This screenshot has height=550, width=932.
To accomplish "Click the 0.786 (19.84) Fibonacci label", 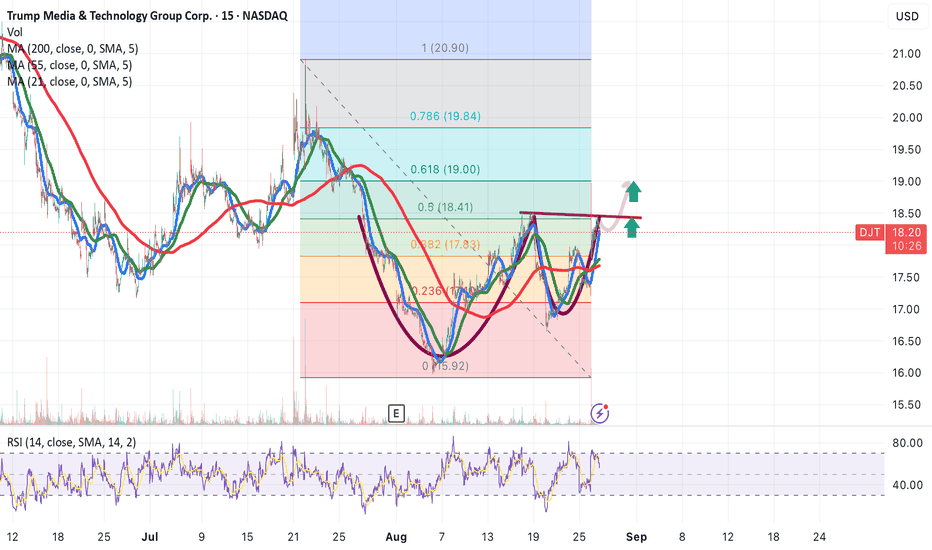I will (x=445, y=117).
